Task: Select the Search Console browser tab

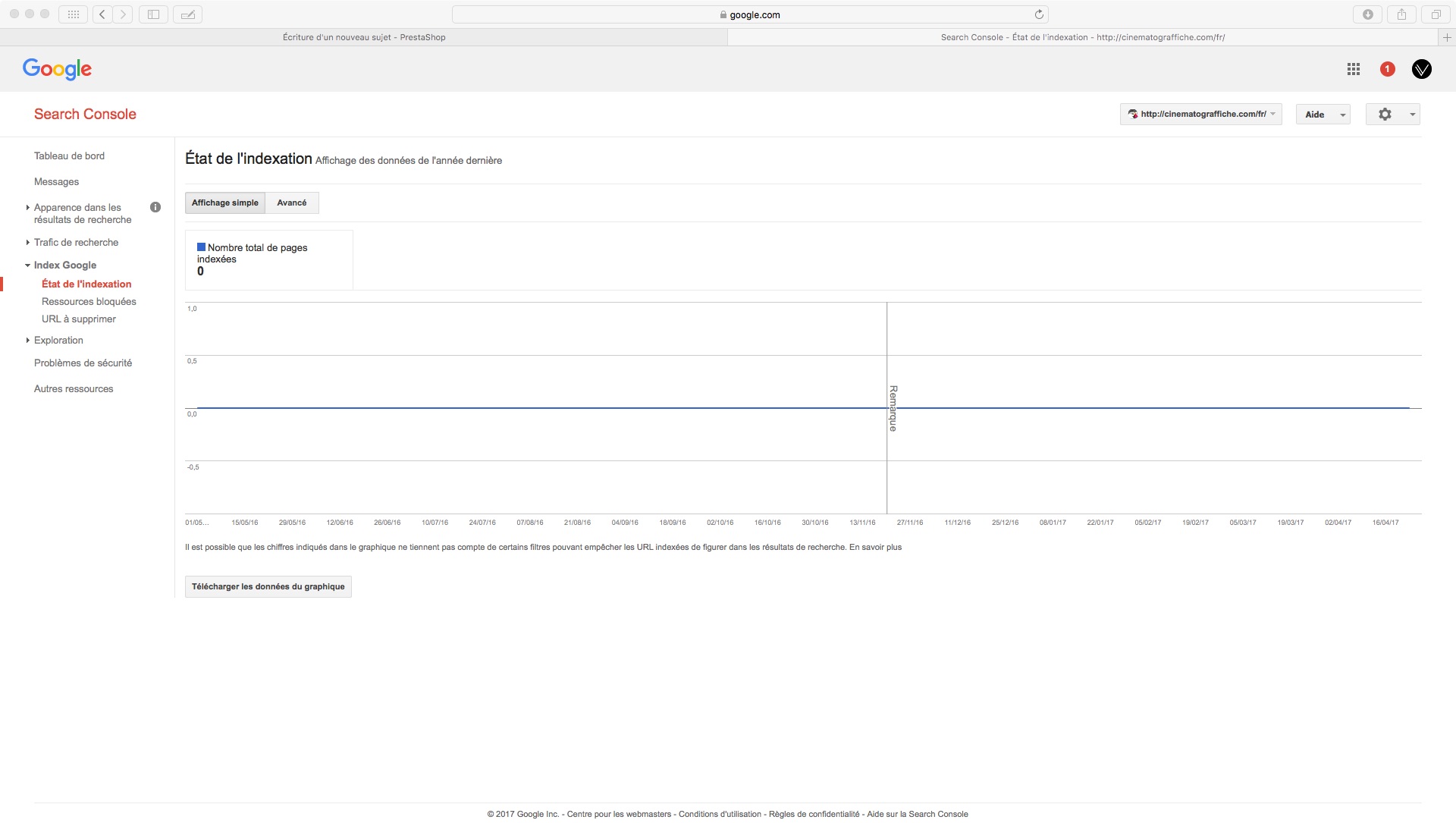Action: [1083, 37]
